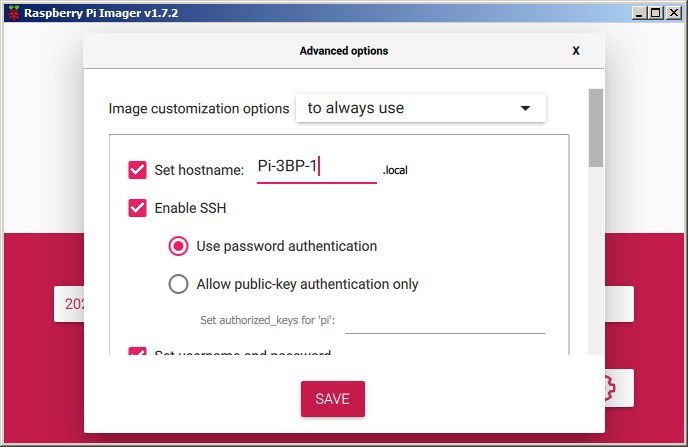Toggle Set username and password checkbox

click(x=138, y=353)
